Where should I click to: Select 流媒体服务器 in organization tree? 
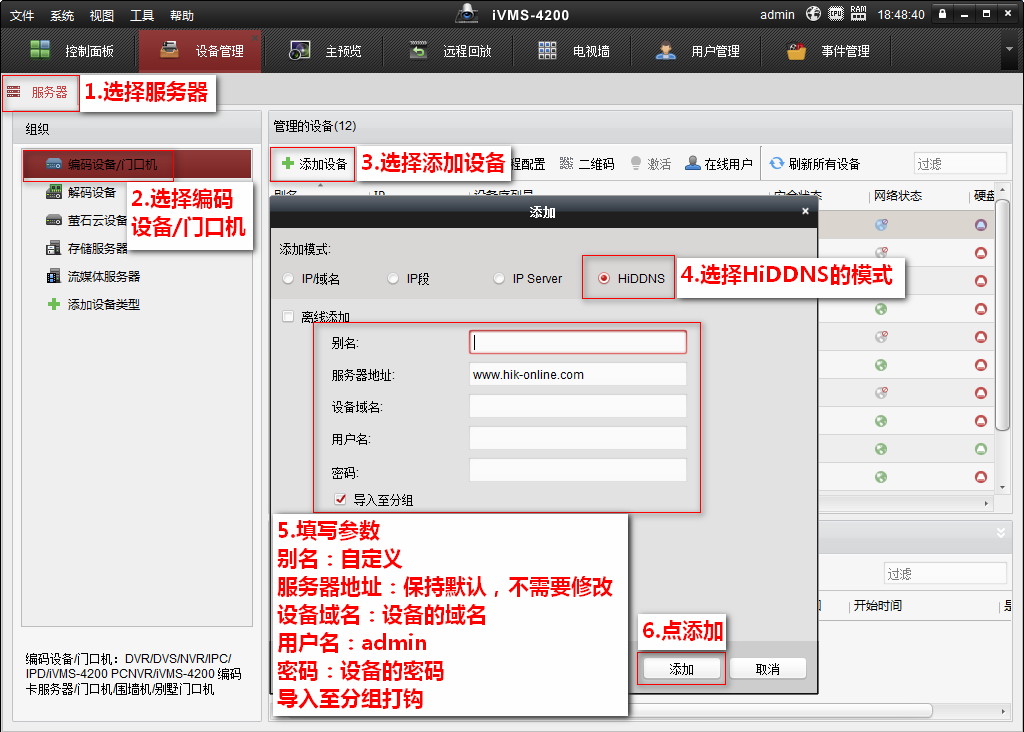pyautogui.click(x=93, y=276)
